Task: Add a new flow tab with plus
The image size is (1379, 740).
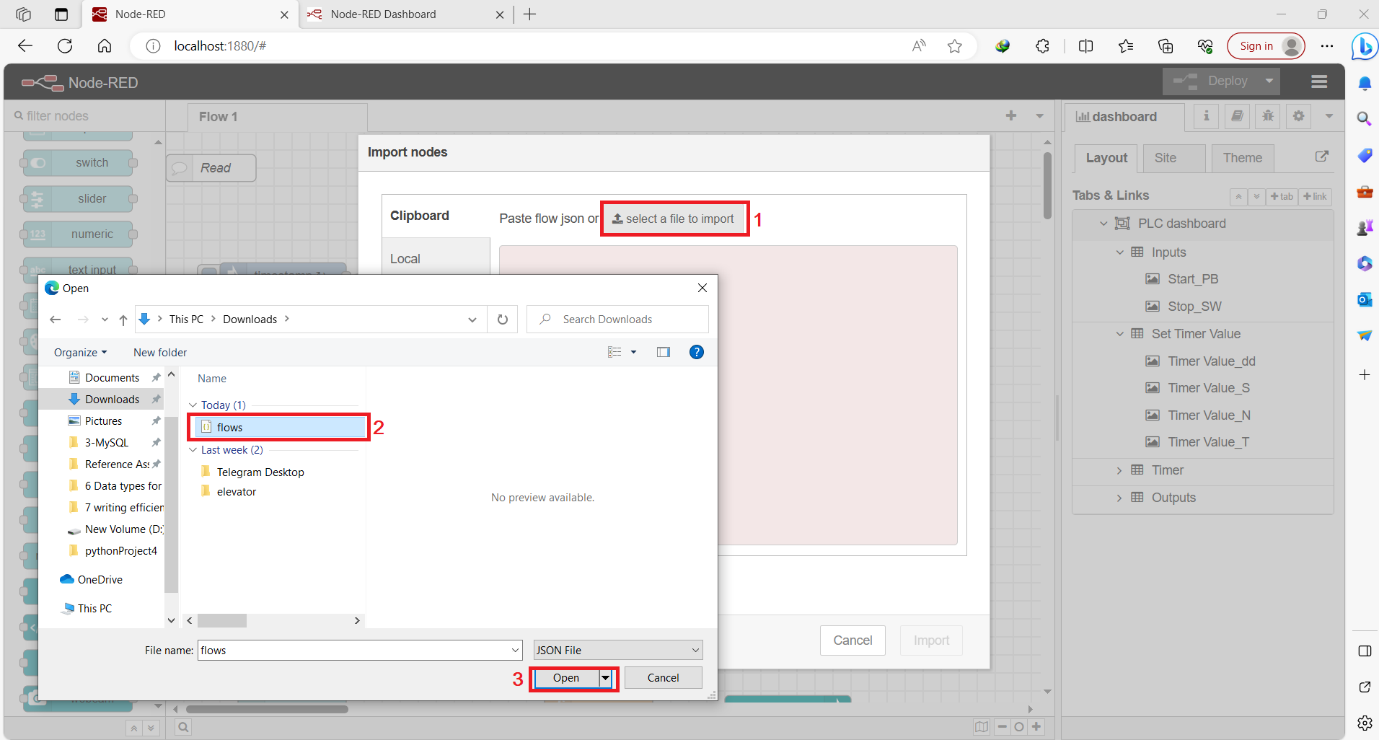Action: pos(1011,116)
